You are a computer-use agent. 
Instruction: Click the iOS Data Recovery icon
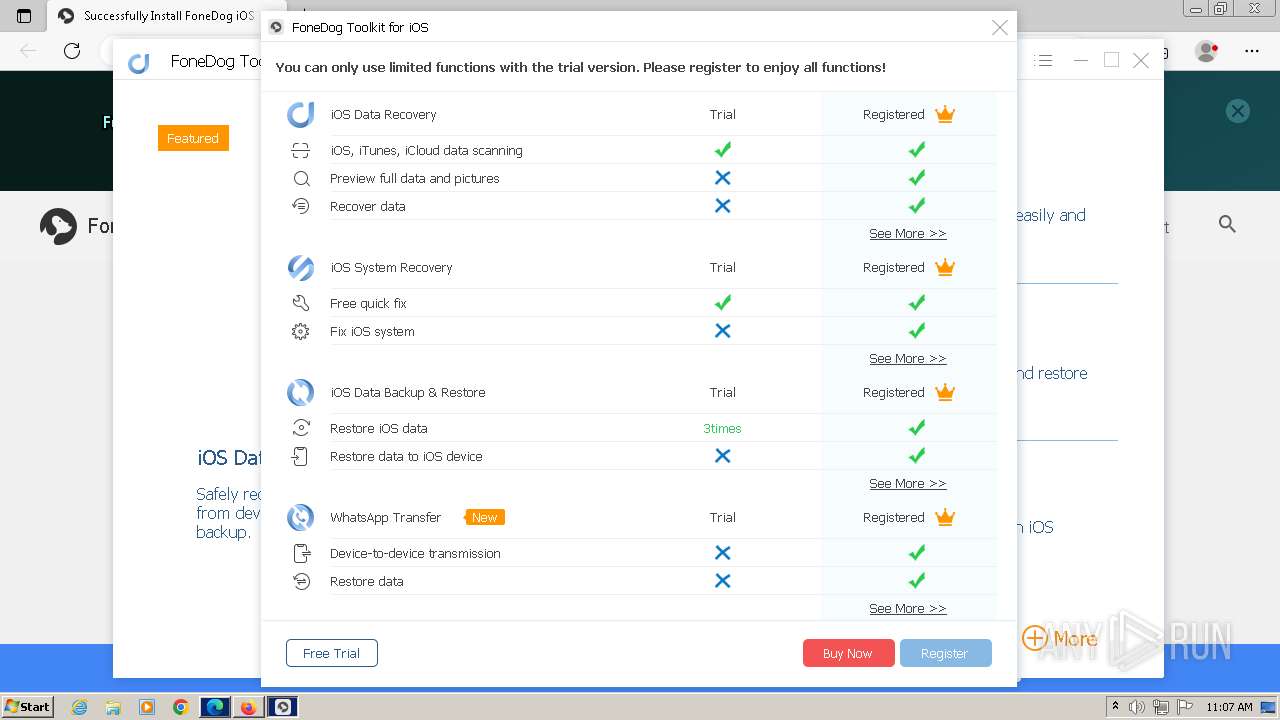(300, 115)
